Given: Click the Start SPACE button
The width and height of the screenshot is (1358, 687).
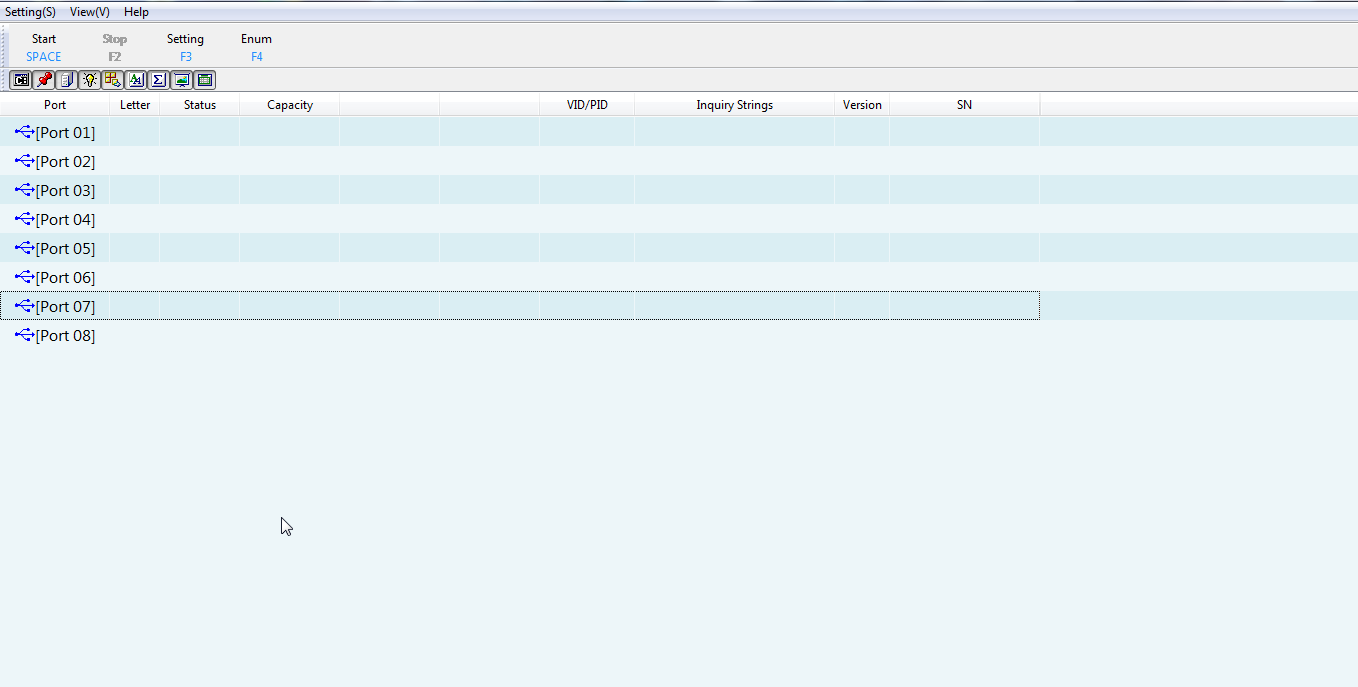Looking at the screenshot, I should [44, 47].
